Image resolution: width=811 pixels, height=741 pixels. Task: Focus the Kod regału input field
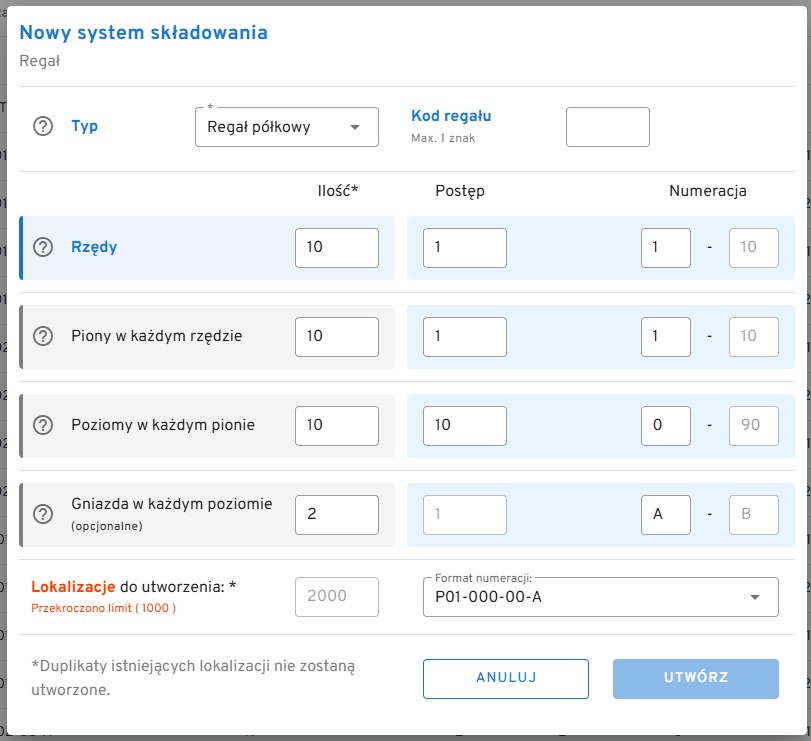point(607,127)
